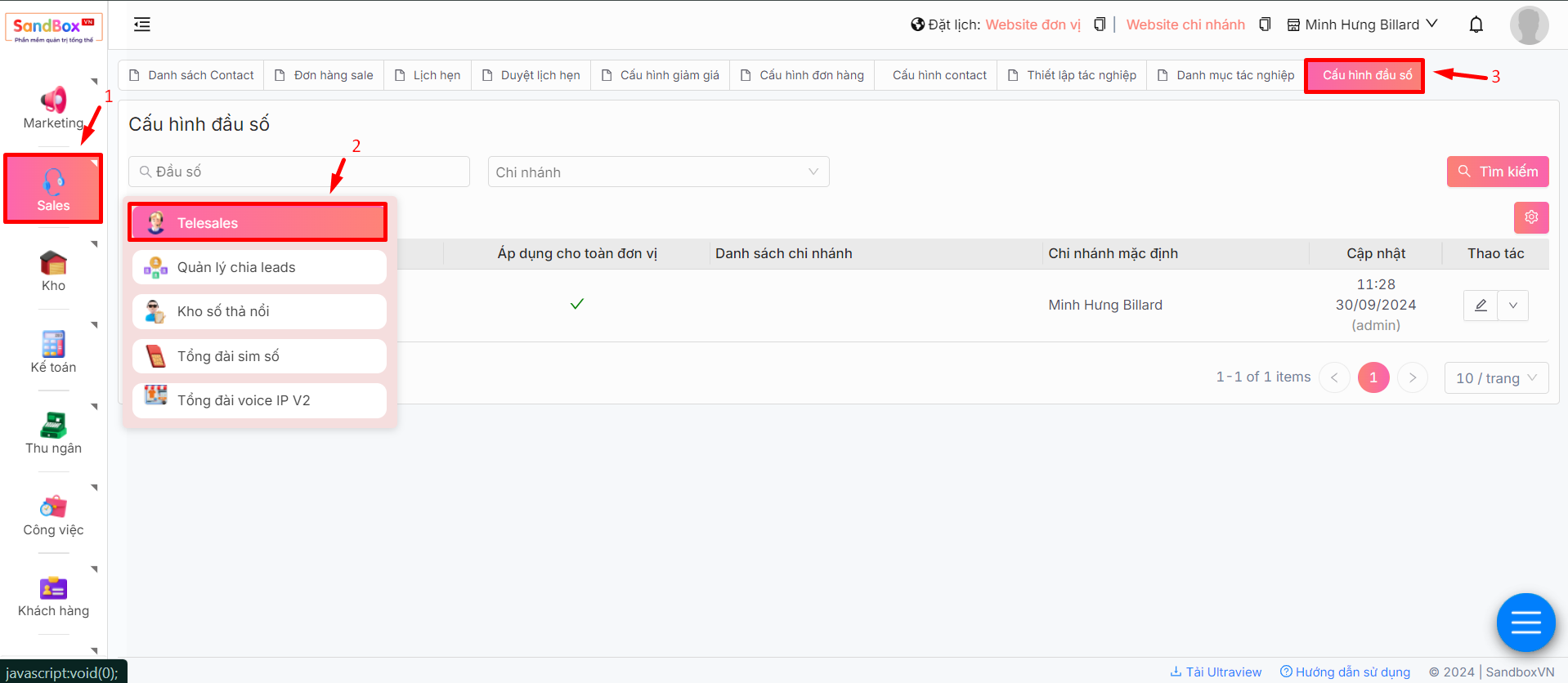
Task: Click the user avatar picture
Action: pyautogui.click(x=1528, y=25)
